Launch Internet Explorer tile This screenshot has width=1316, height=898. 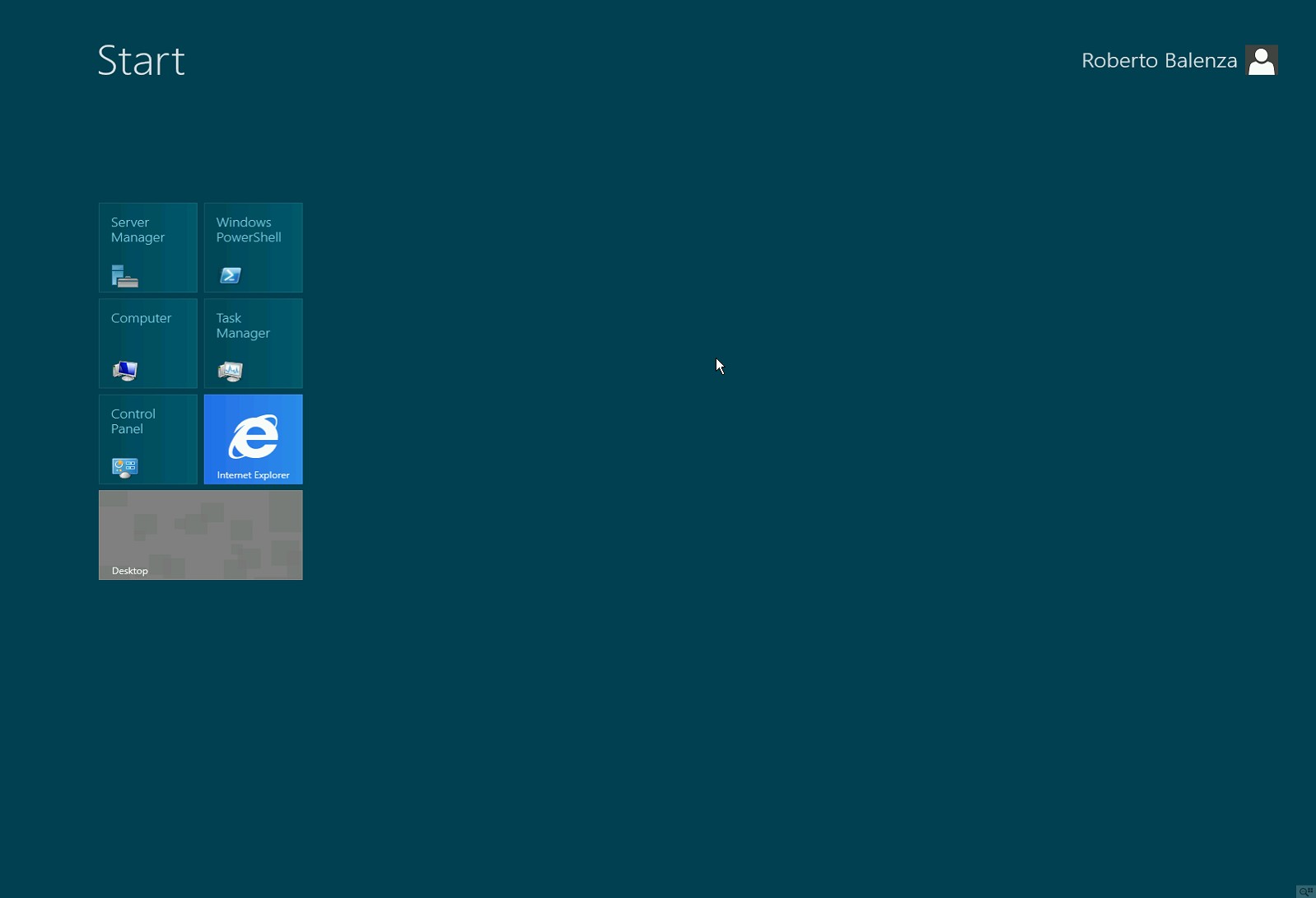pos(253,439)
